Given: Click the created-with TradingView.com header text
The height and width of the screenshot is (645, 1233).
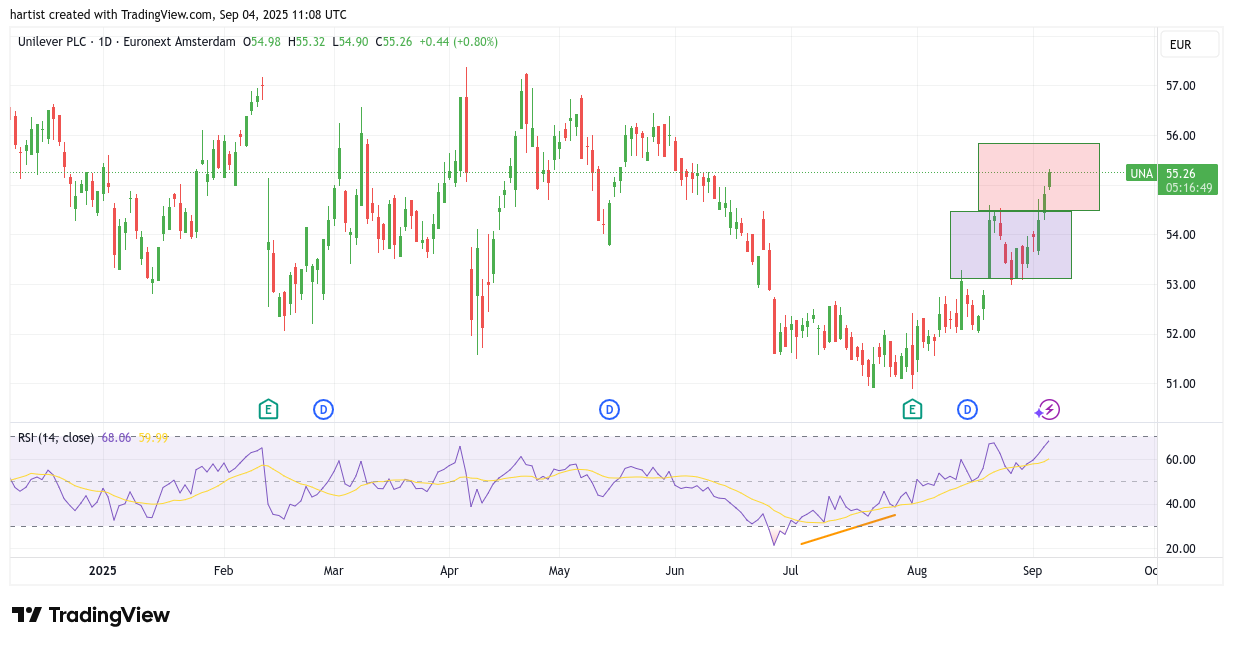Looking at the screenshot, I should pos(178,14).
